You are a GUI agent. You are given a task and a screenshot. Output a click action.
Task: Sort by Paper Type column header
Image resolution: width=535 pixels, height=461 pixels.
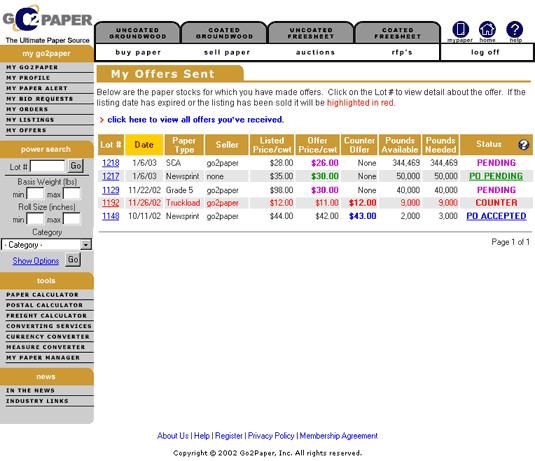coord(184,145)
